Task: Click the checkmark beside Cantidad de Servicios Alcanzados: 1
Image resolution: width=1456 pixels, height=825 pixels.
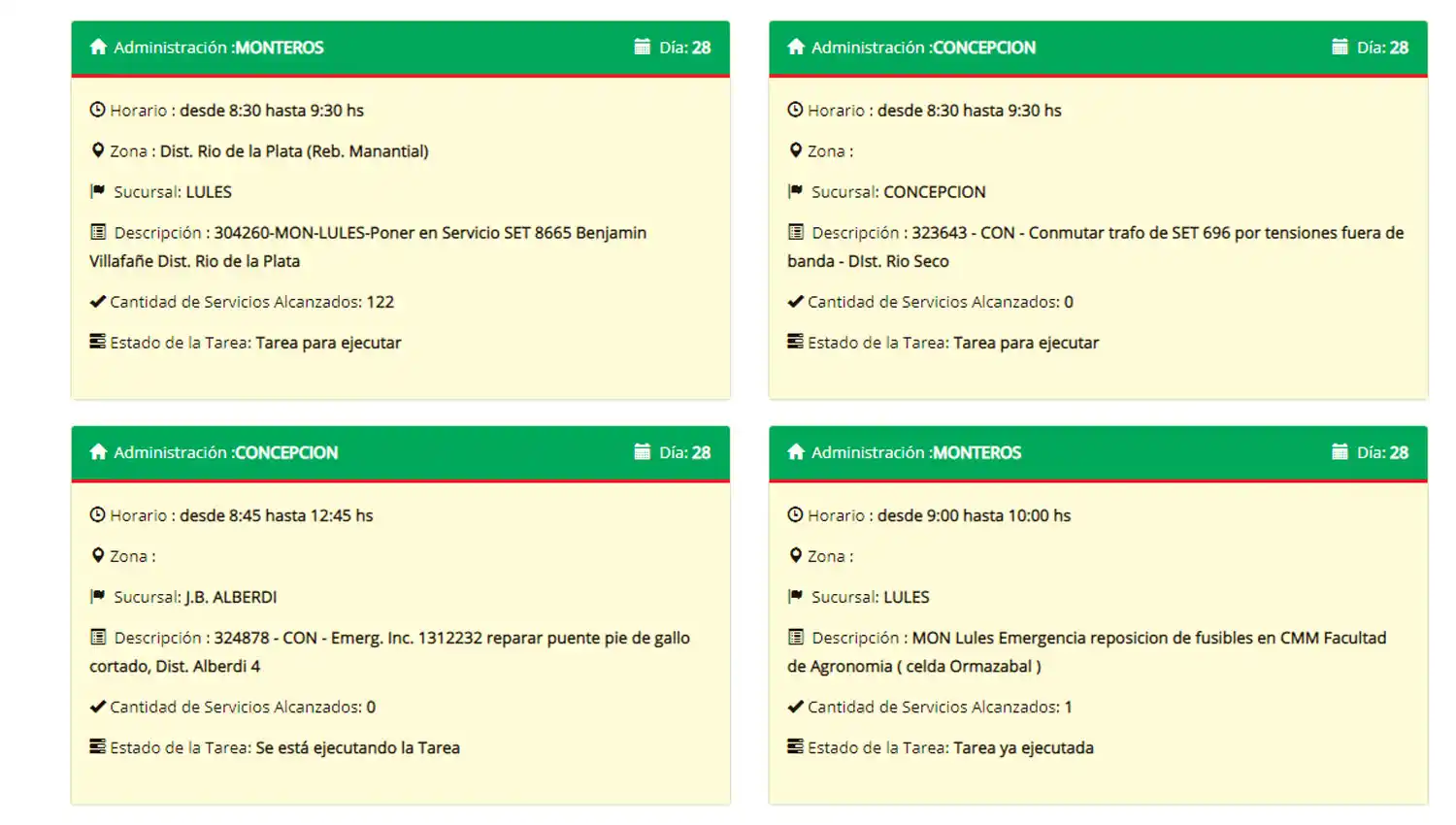Action: [795, 707]
